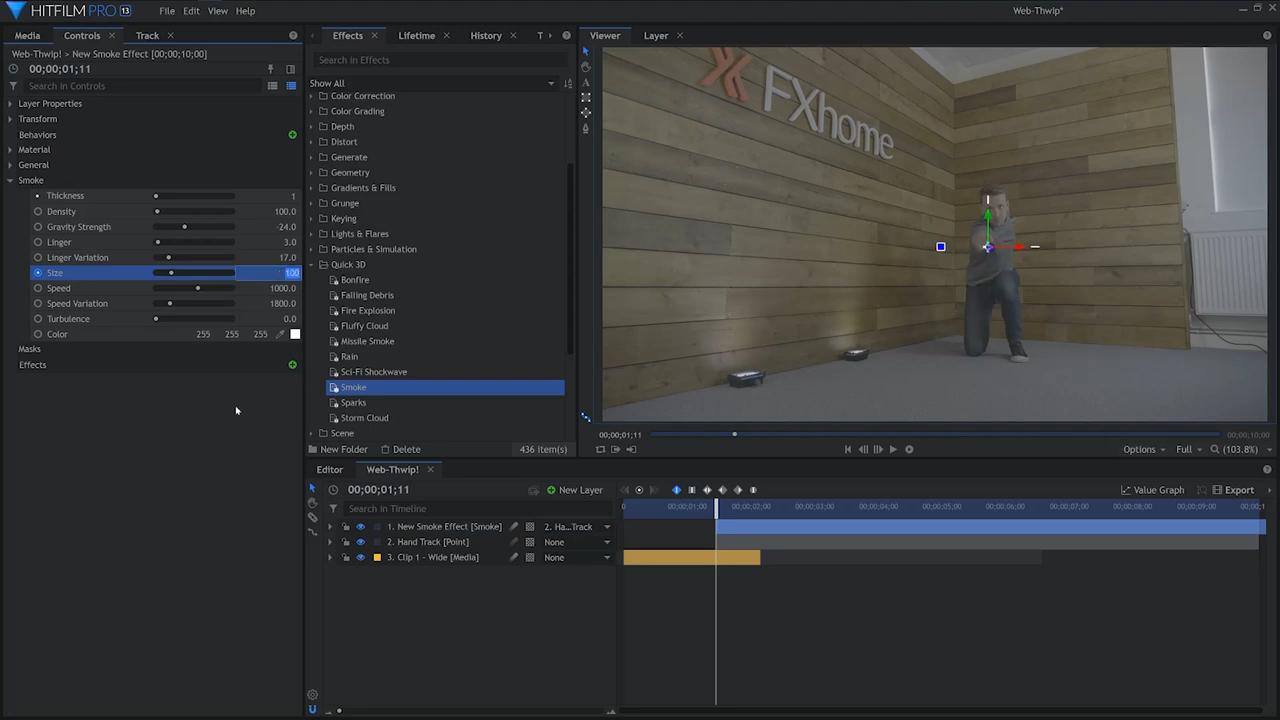1280x720 pixels.
Task: Jump to start in viewer playback
Action: click(848, 449)
